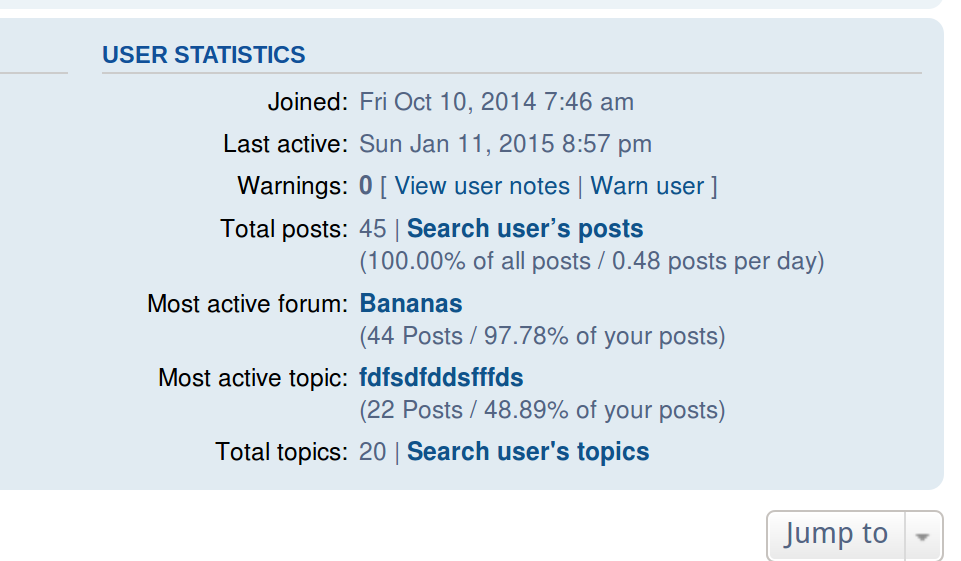
Task: Click the USER STATISTICS heading
Action: tap(203, 55)
